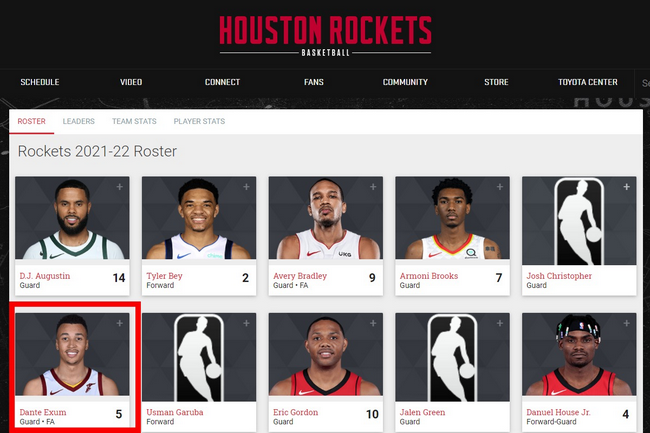This screenshot has height=433, width=650.
Task: Click the plus icon on Danuel House Jr.'s card
Action: (626, 323)
